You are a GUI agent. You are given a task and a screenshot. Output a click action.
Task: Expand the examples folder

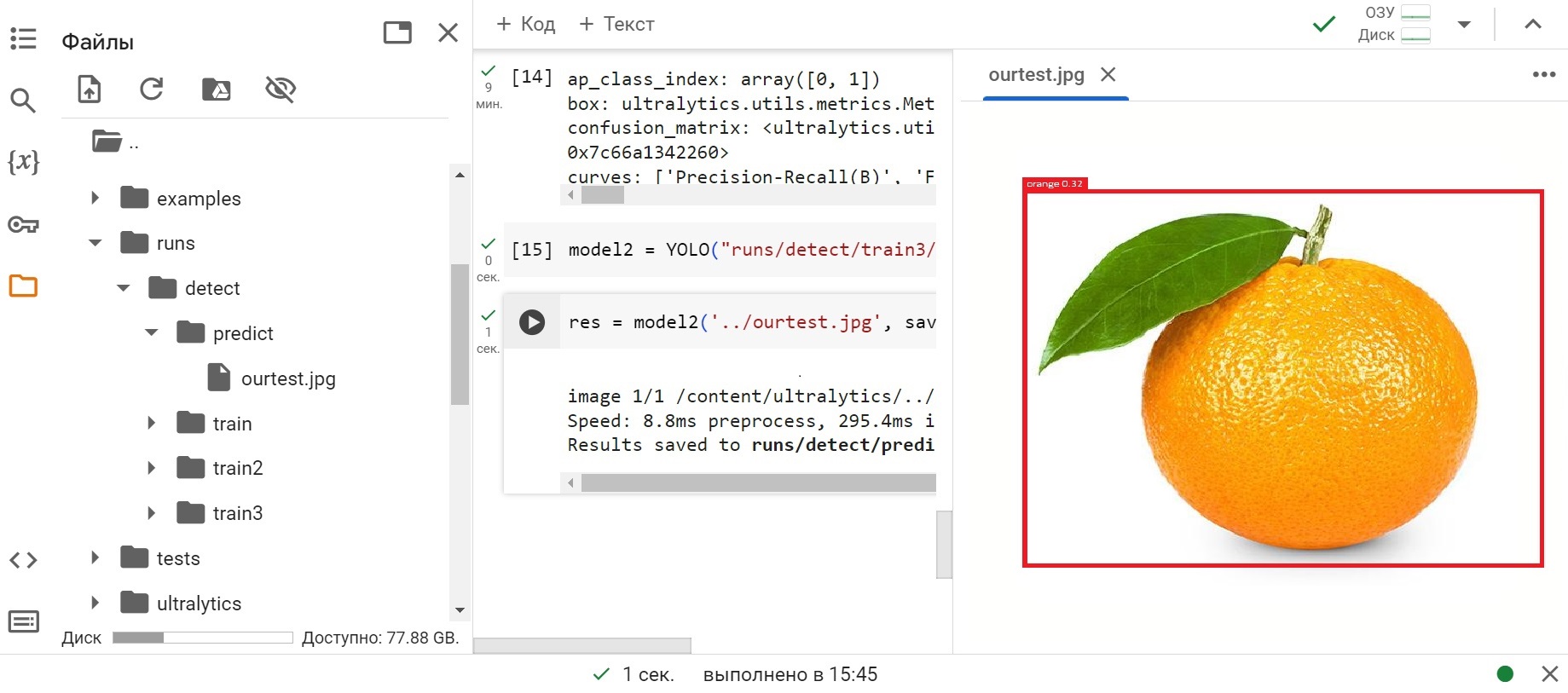click(95, 198)
